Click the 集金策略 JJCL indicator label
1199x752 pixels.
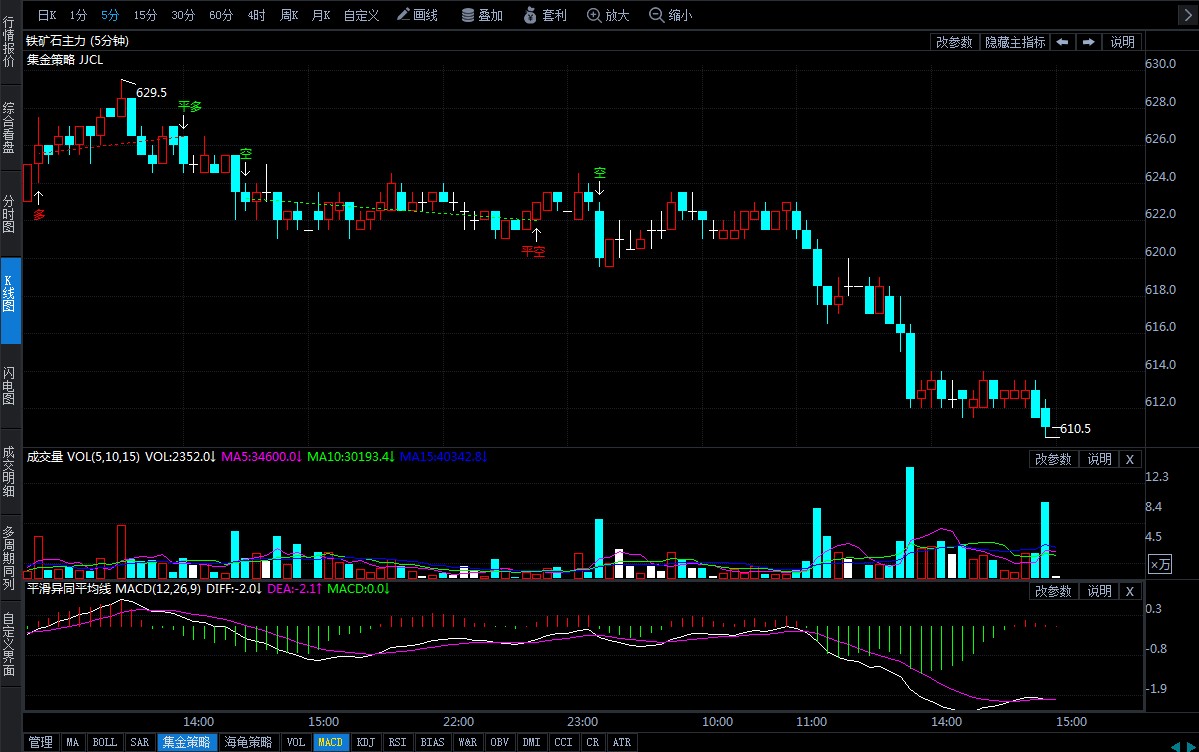[65, 60]
